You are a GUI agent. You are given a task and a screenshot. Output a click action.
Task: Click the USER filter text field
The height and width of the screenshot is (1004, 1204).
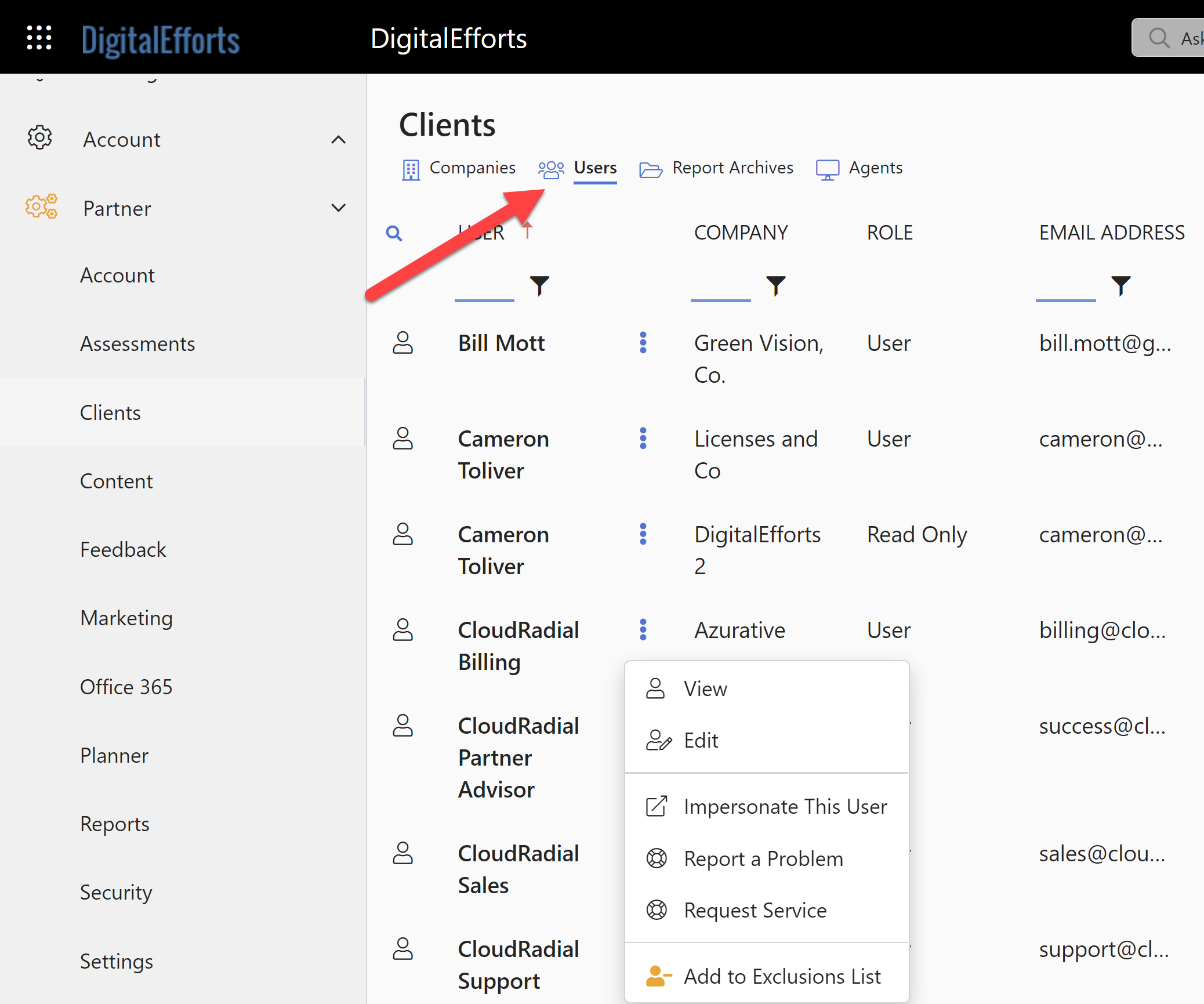click(484, 288)
